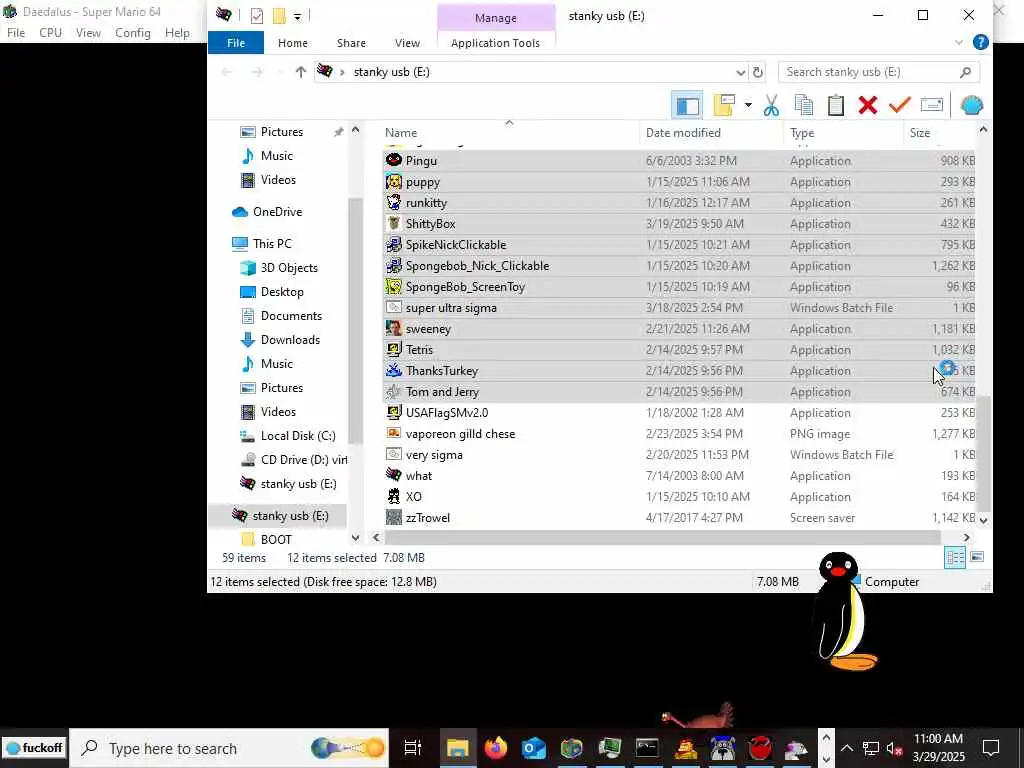The image size is (1024, 768).
Task: Select the Pingu application file
Action: 679,161
